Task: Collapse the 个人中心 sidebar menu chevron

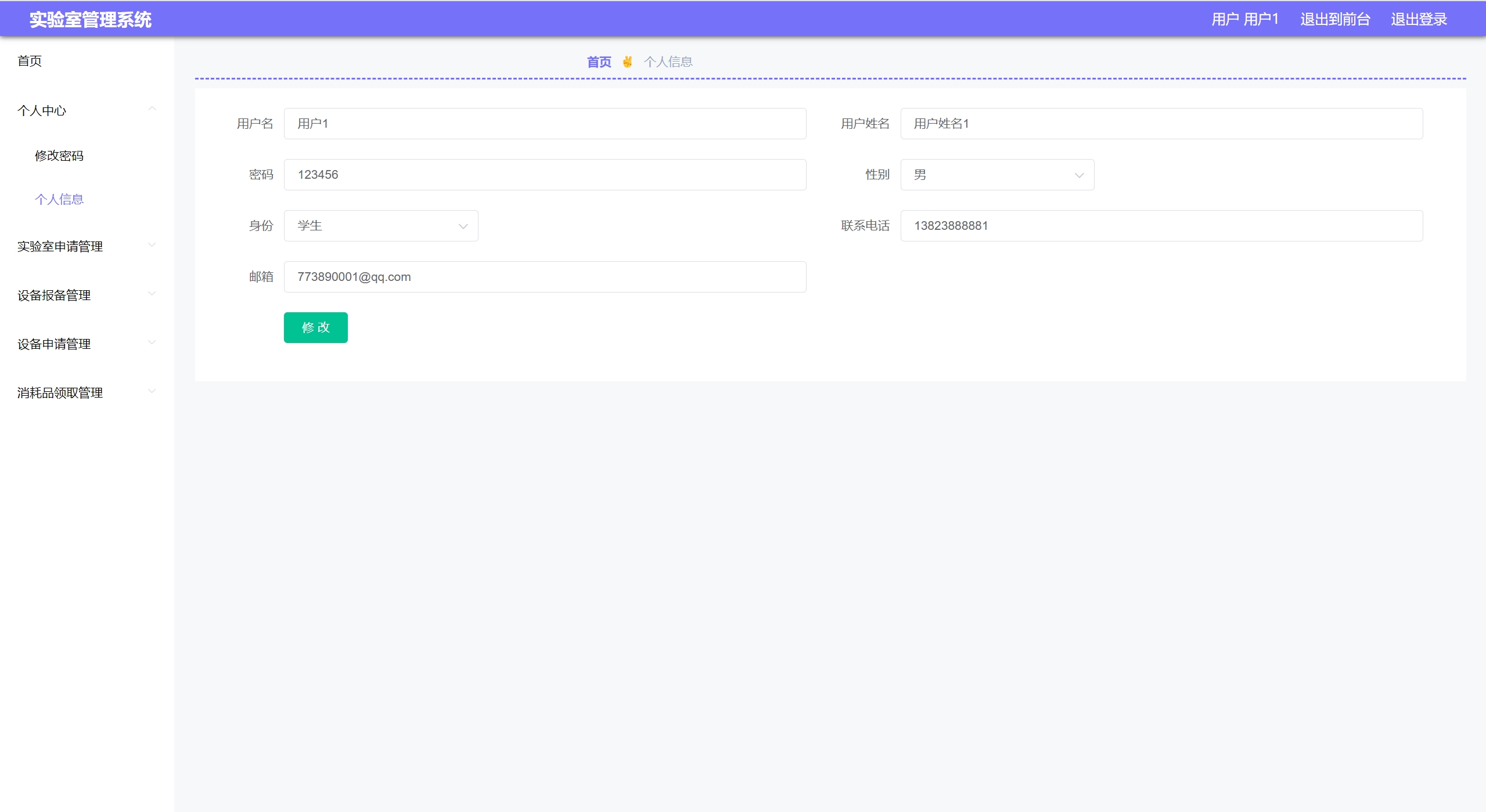Action: [152, 109]
